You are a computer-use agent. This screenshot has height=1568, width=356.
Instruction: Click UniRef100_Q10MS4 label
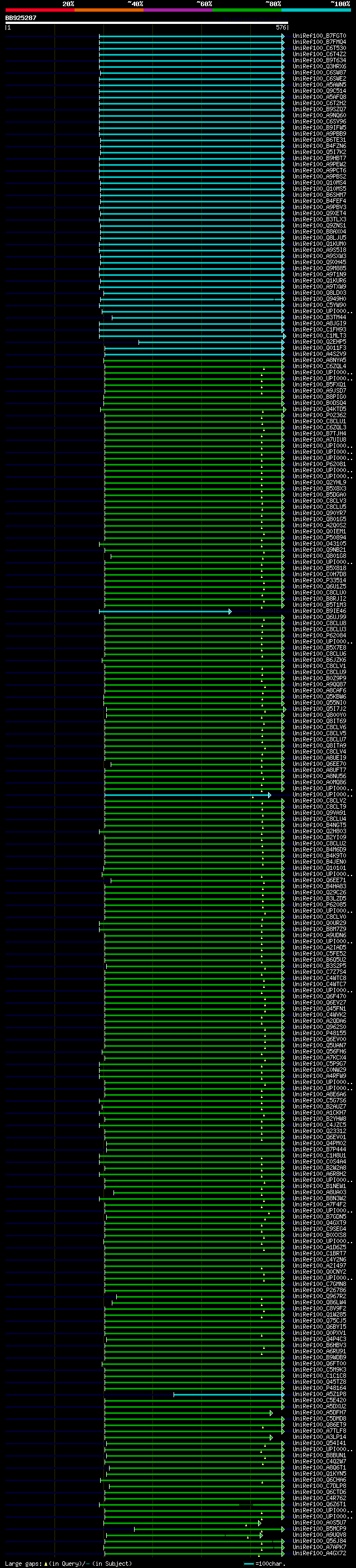(x=319, y=182)
